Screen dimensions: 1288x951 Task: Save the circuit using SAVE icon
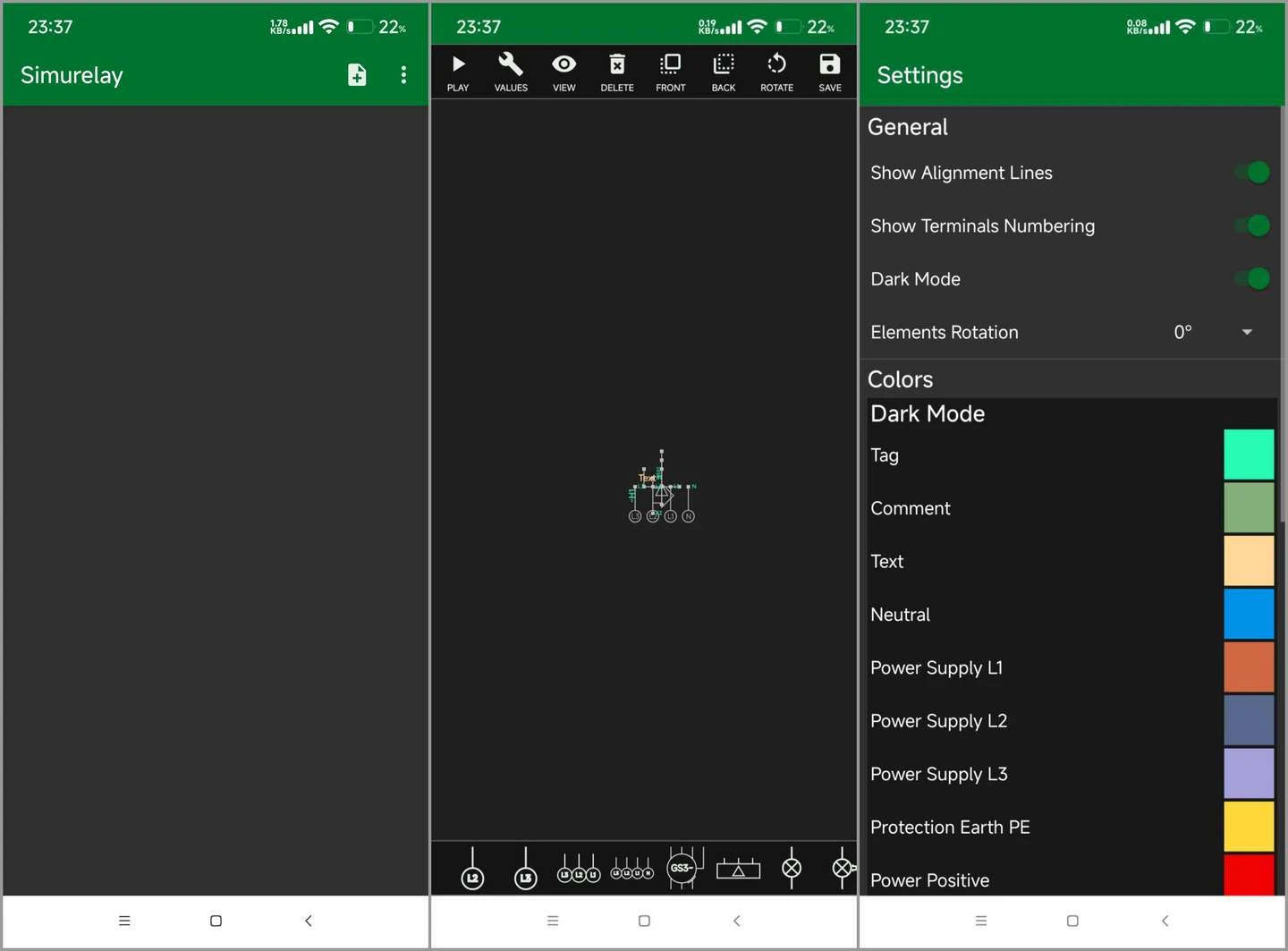(x=830, y=72)
